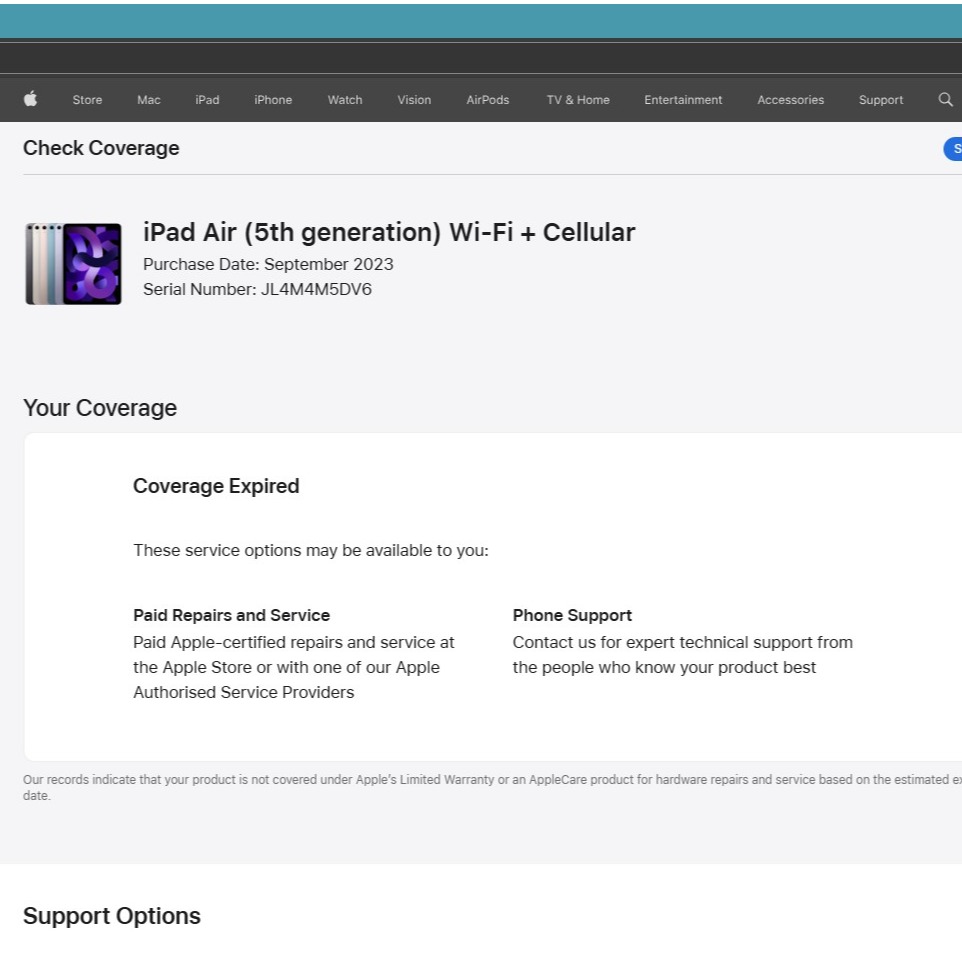Click the Your Coverage heading

pos(100,408)
